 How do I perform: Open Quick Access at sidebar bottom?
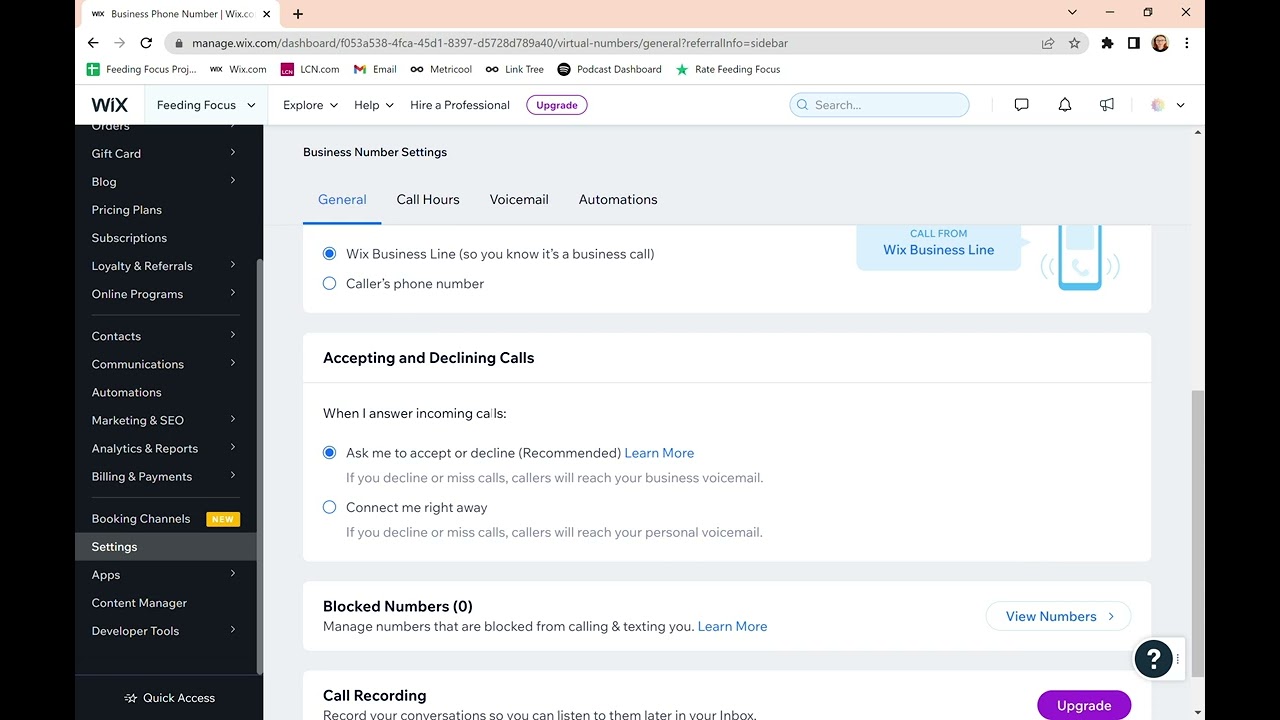[x=169, y=698]
